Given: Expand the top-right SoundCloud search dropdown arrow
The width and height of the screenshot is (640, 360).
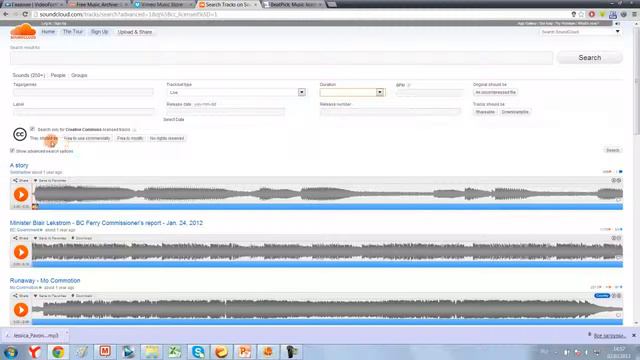Looking at the screenshot, I should tap(618, 31).
